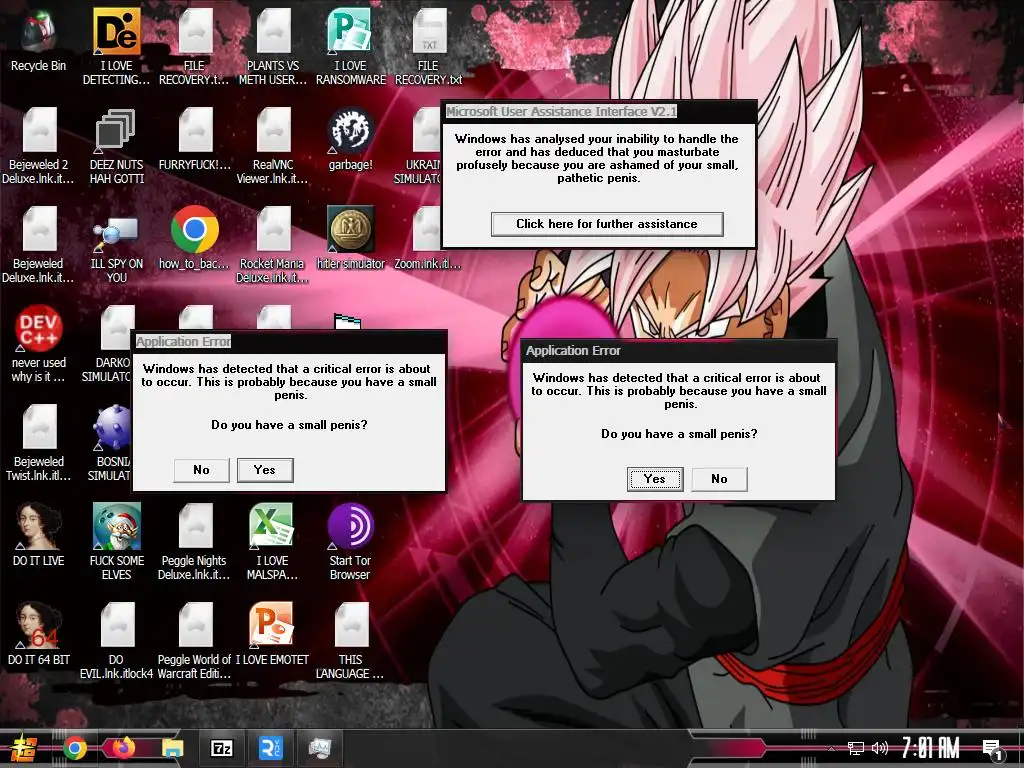Select the DO IT 64 BIT icon
The image size is (1024, 768).
pos(39,626)
